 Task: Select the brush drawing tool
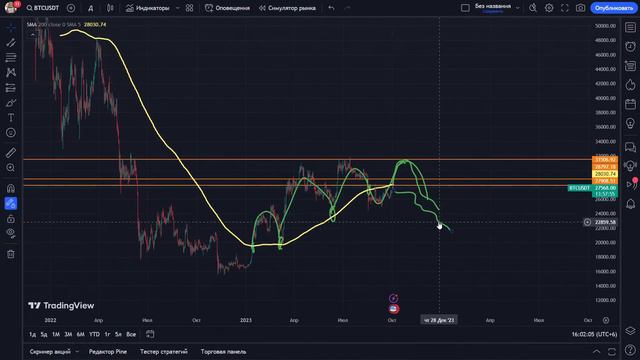coord(11,102)
